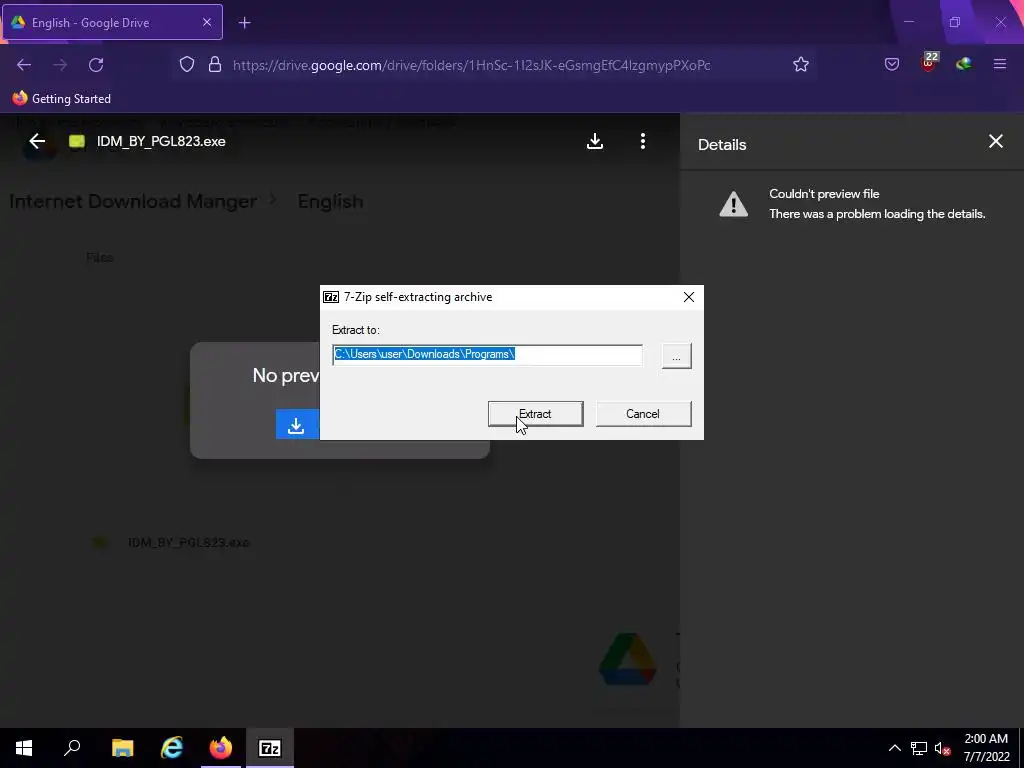The width and height of the screenshot is (1024, 768).
Task: Select the IDM_BY_PGL823.exe file in the list
Action: point(189,542)
